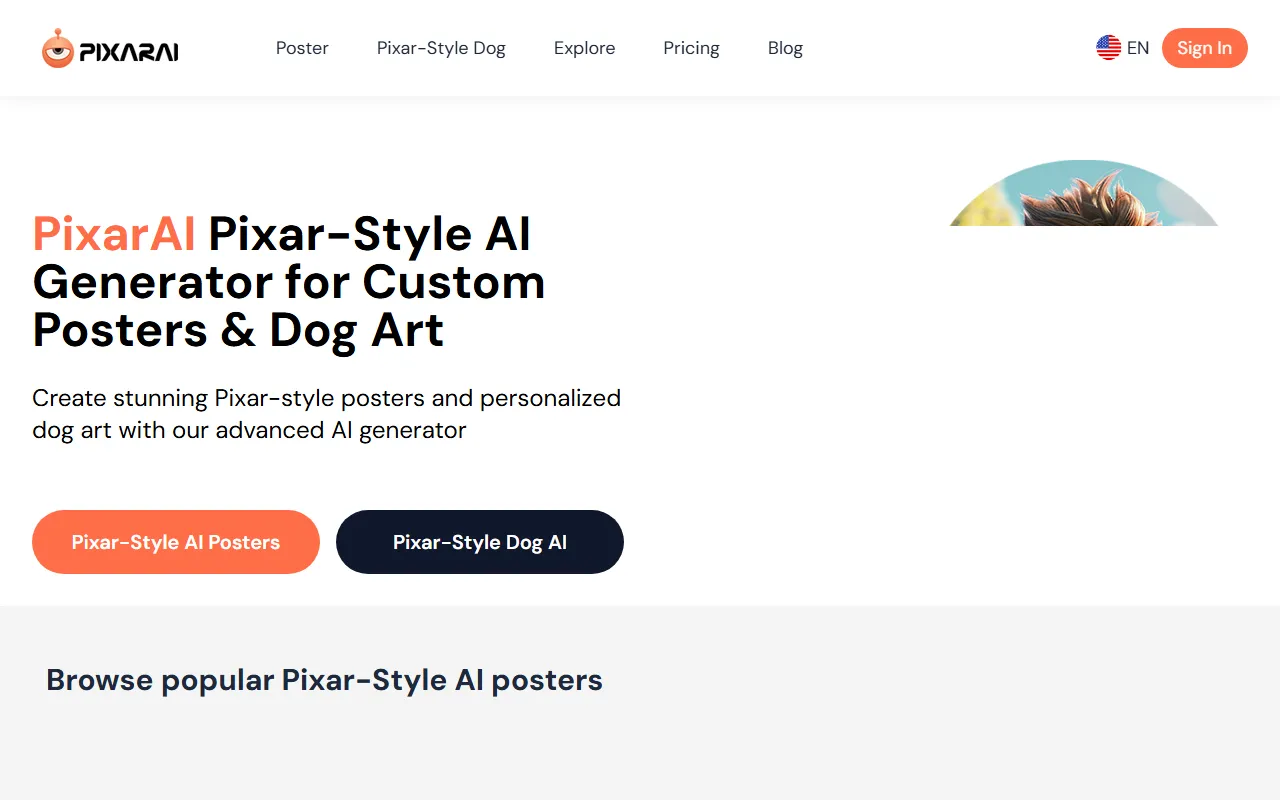
Task: Click the 'Create stunning Pixar-style posters' subtitle line
Action: 326,398
